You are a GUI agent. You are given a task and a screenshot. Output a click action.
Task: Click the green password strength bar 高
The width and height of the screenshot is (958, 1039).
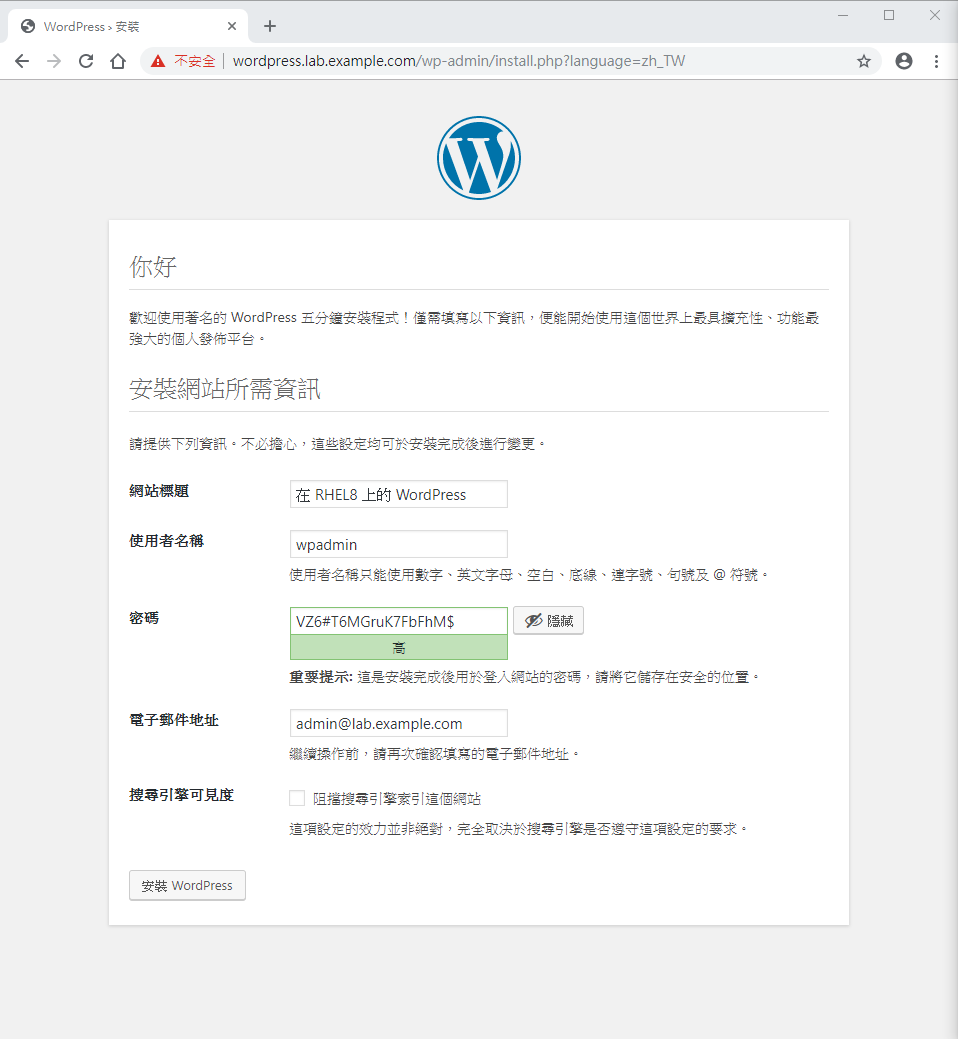click(399, 647)
